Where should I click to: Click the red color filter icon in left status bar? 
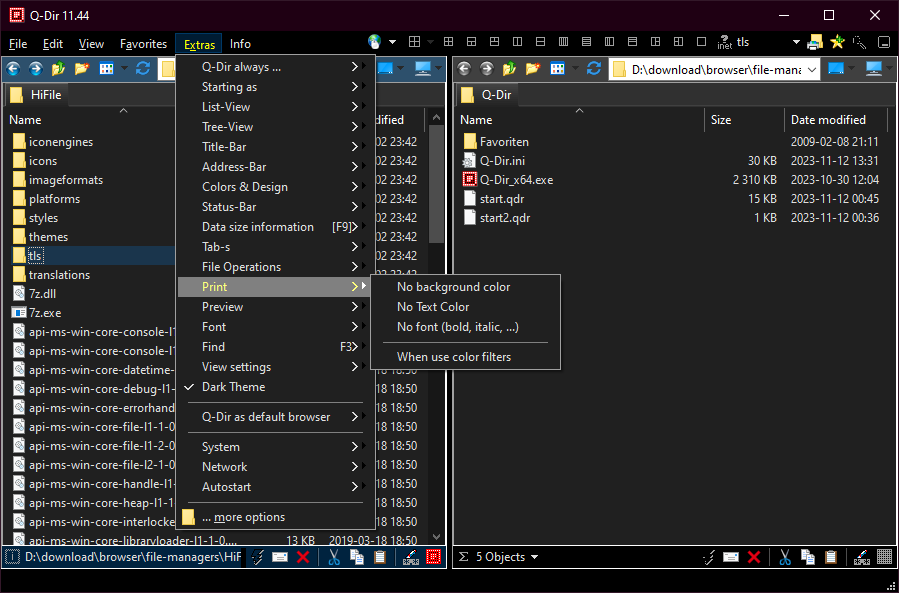click(x=434, y=557)
